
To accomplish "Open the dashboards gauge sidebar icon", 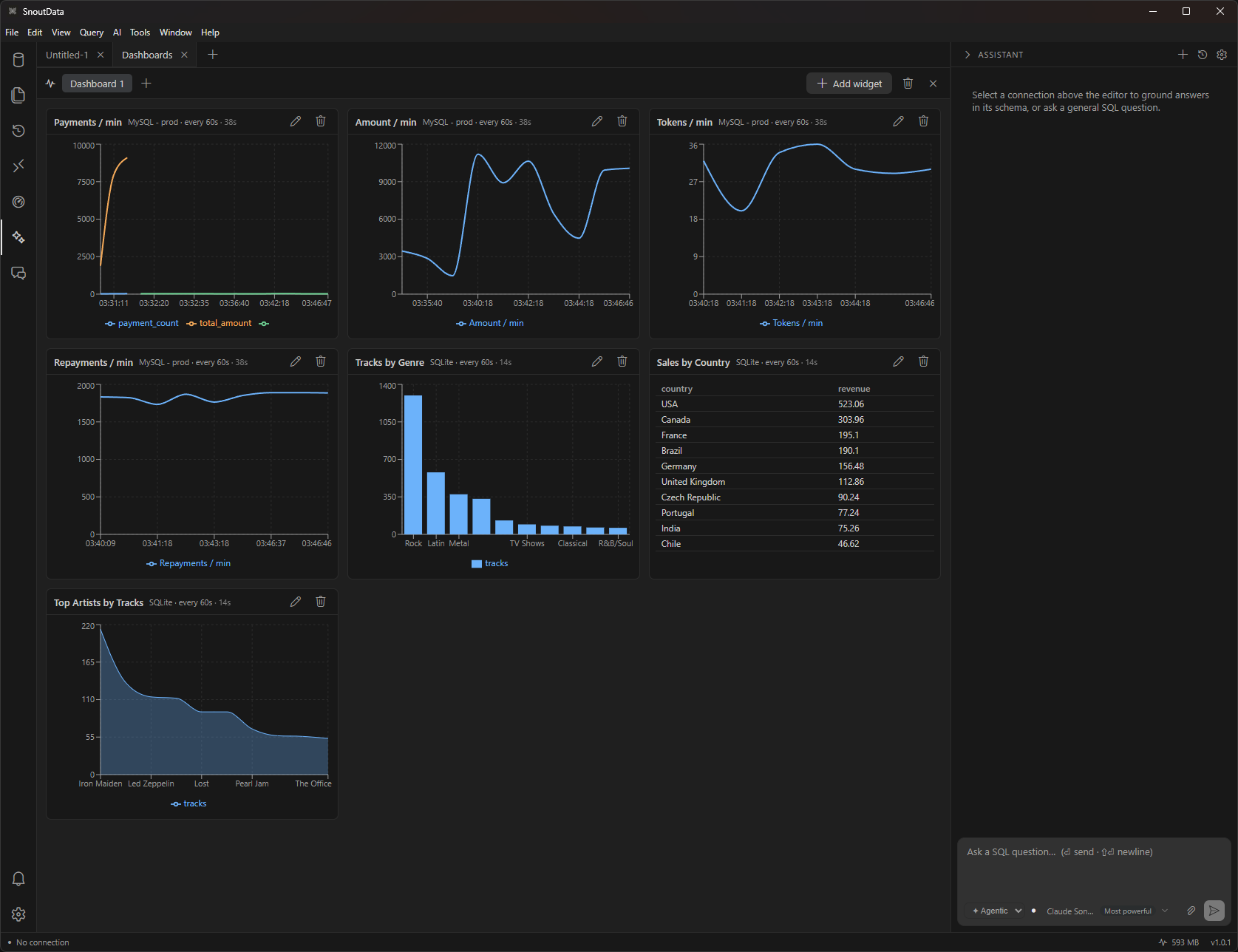I will pyautogui.click(x=18, y=202).
